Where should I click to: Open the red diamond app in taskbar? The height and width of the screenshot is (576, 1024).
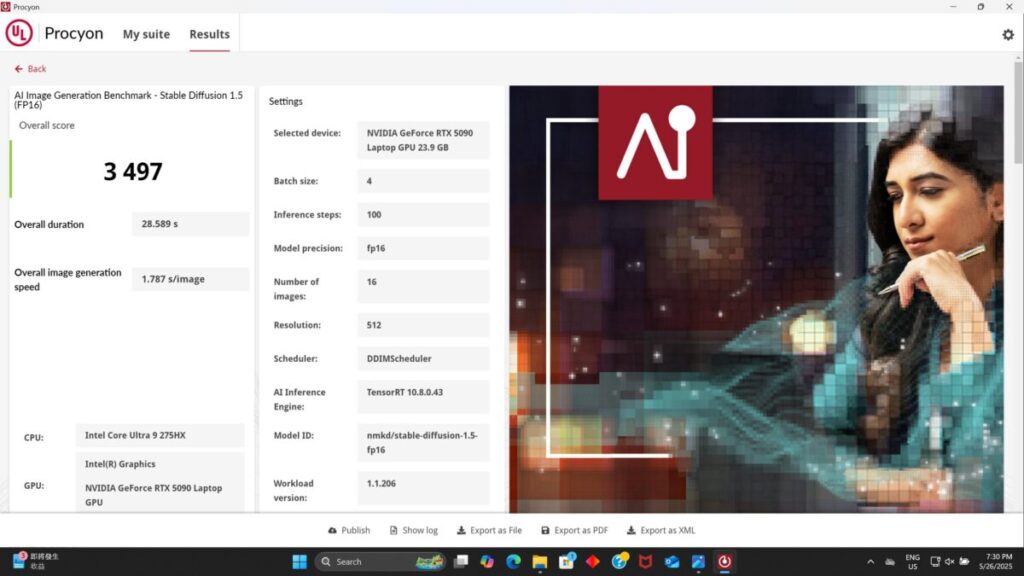(x=592, y=562)
